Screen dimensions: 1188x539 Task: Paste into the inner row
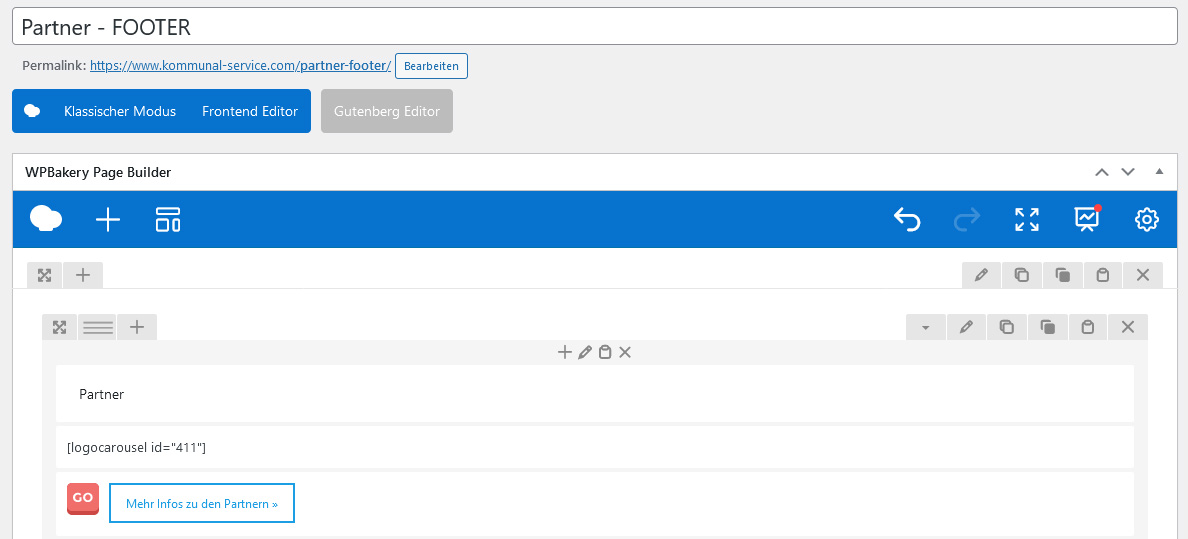(x=1087, y=327)
